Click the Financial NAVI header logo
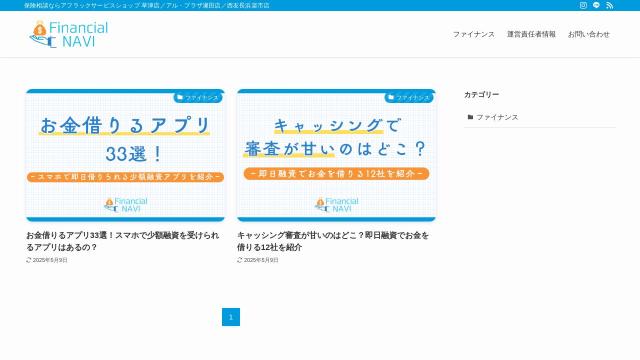This screenshot has height=360, width=640. (69, 34)
